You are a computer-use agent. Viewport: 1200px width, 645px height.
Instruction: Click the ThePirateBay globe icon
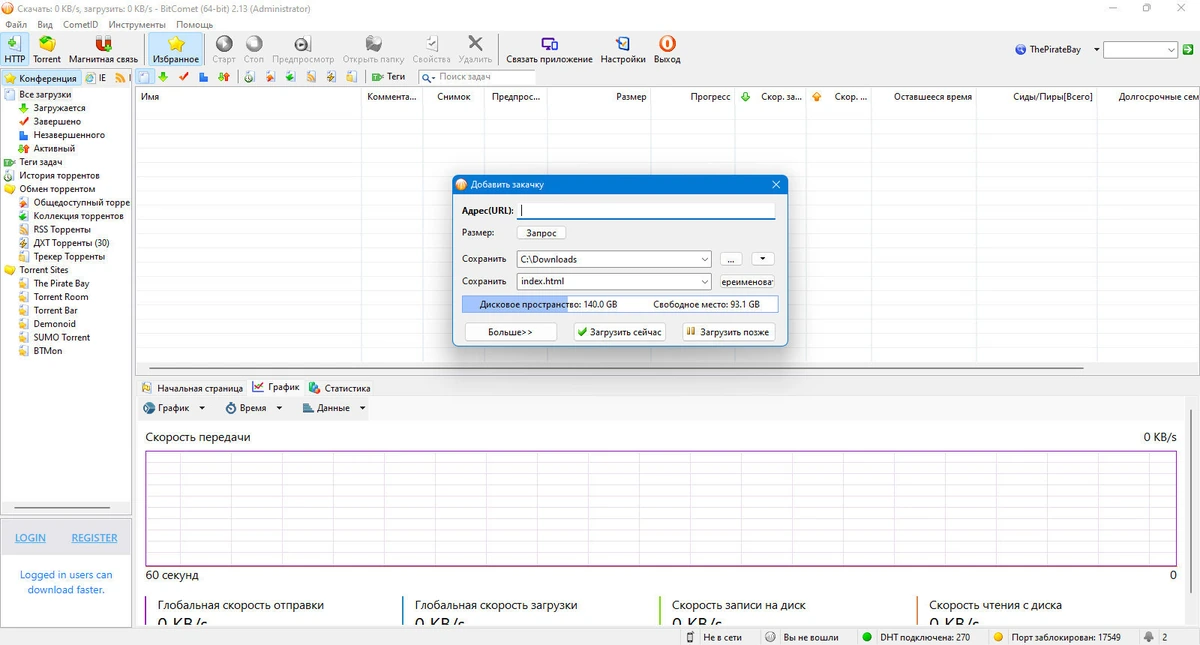pos(1020,49)
